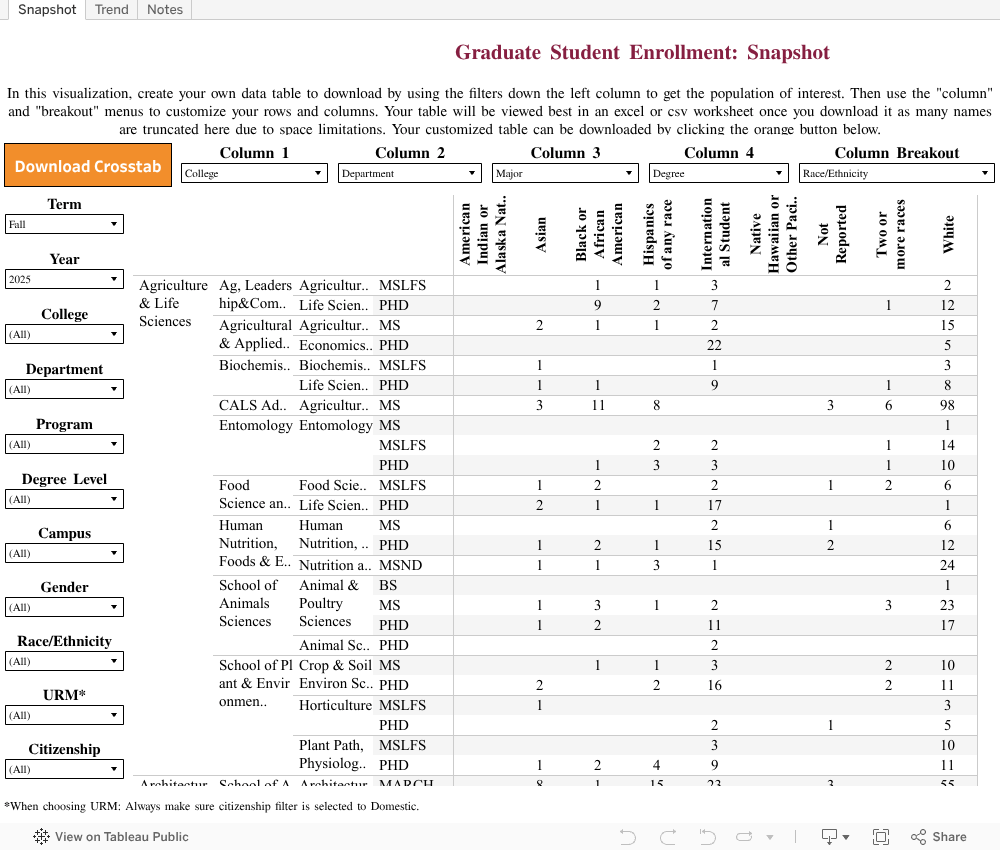Viewport: 1000px width, 850px height.
Task: Click the View on Tableau Public link
Action: coord(122,837)
